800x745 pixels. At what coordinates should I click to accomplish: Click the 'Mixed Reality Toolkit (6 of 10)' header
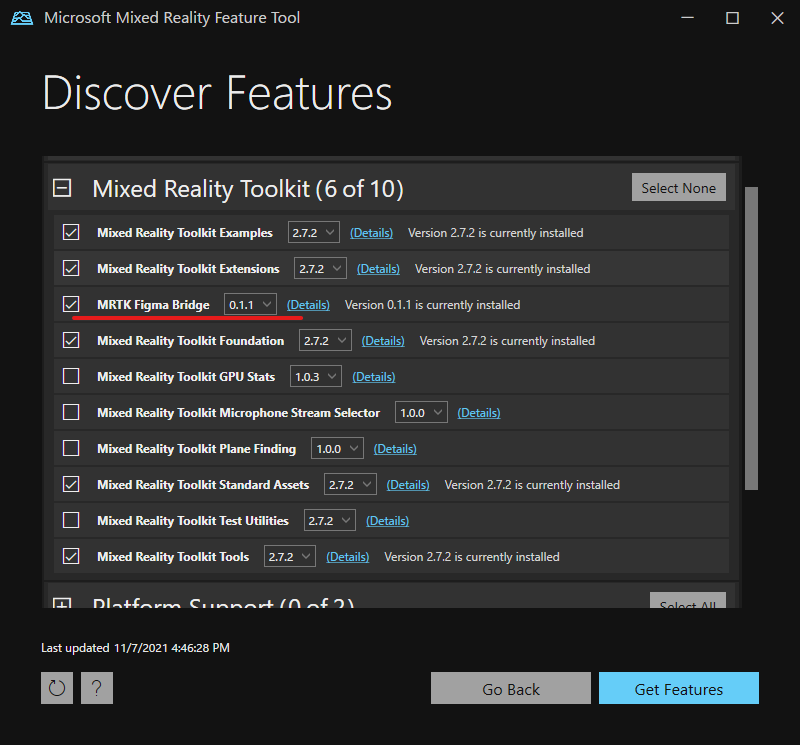tap(248, 189)
